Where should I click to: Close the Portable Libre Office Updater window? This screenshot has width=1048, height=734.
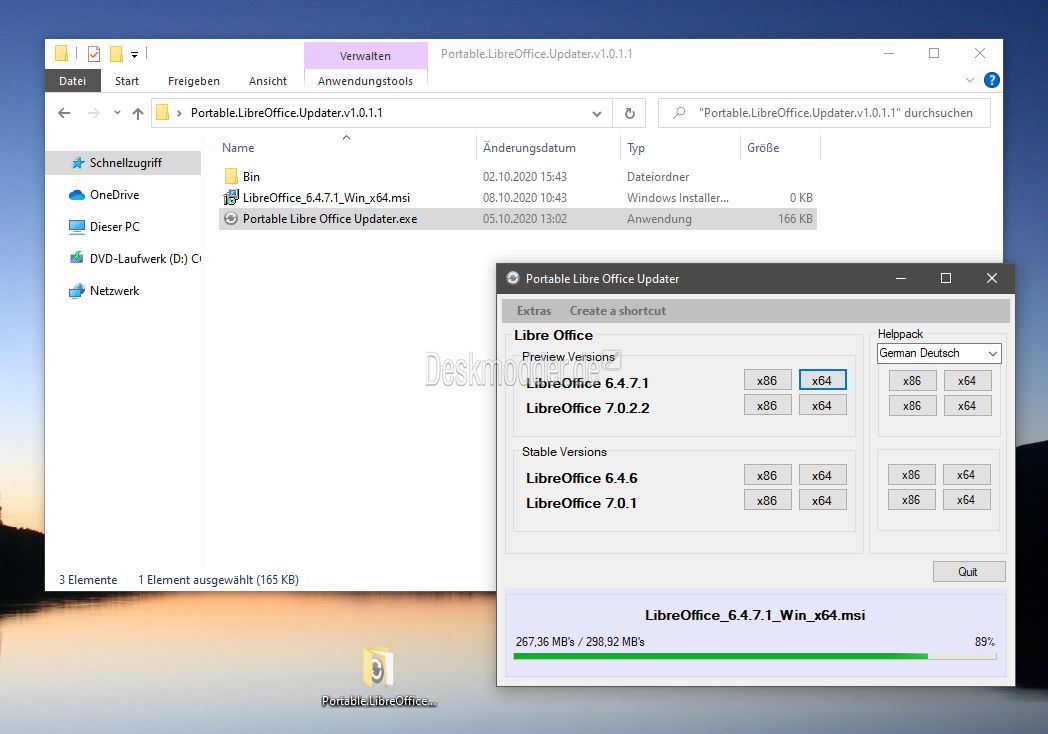[x=992, y=278]
